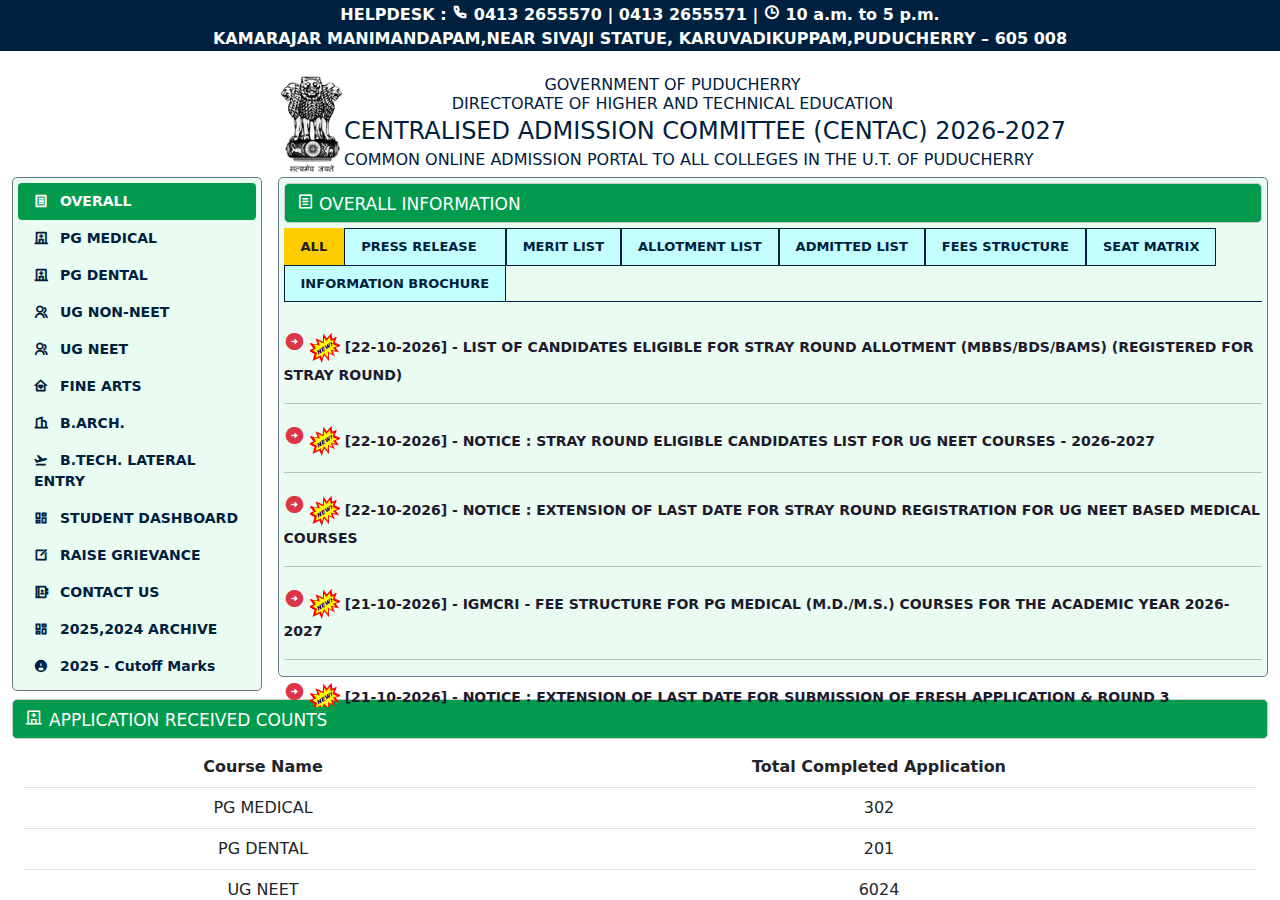Select the INFORMATION BROCHURE tab
This screenshot has height=900, width=1280.
click(395, 284)
